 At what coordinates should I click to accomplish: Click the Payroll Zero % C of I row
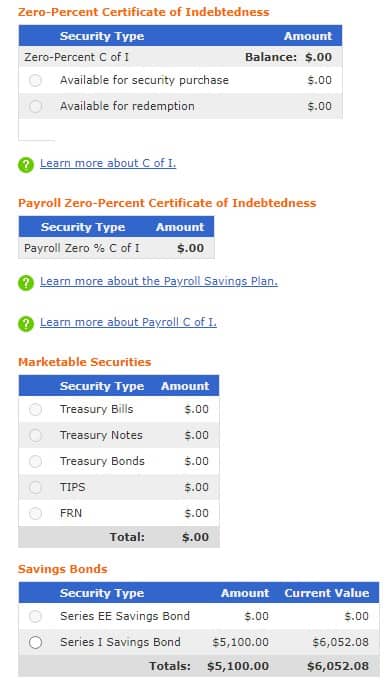[116, 248]
